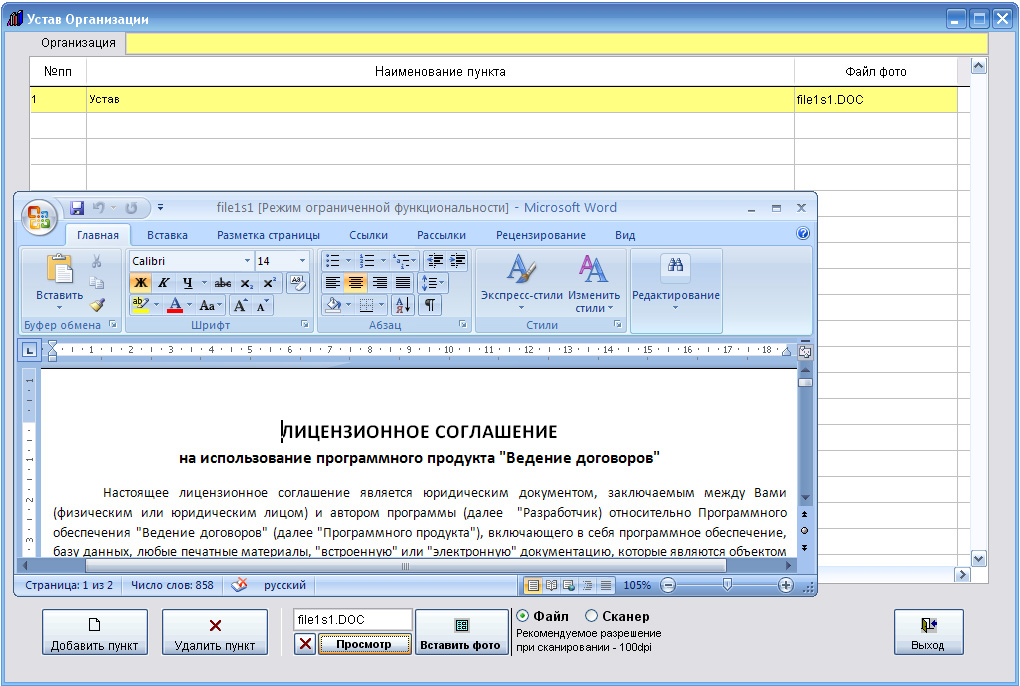Toggle bold formatting (Ж) in the ribbon
This screenshot has height=686, width=1020.
click(x=140, y=283)
